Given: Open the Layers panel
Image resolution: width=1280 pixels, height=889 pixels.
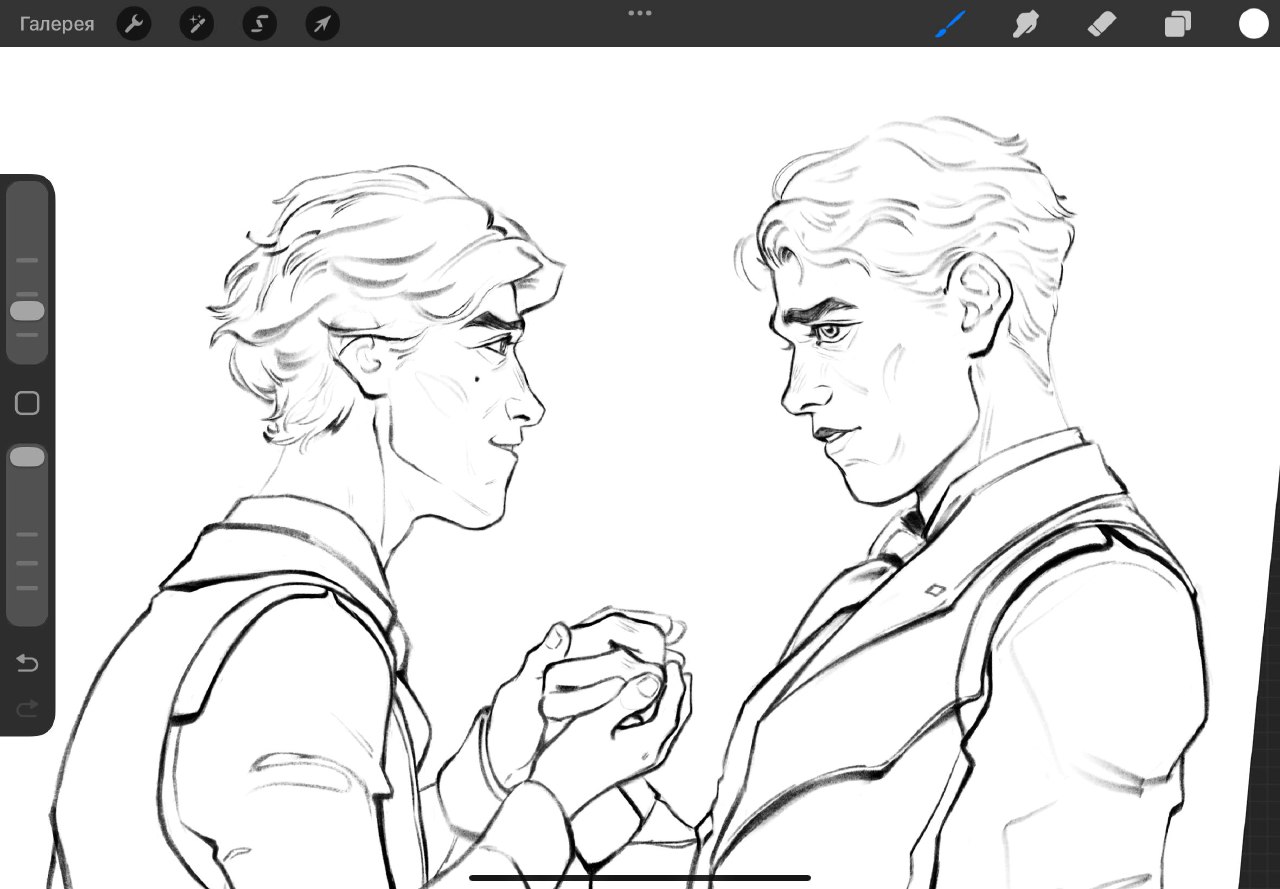Looking at the screenshot, I should coord(1178,24).
